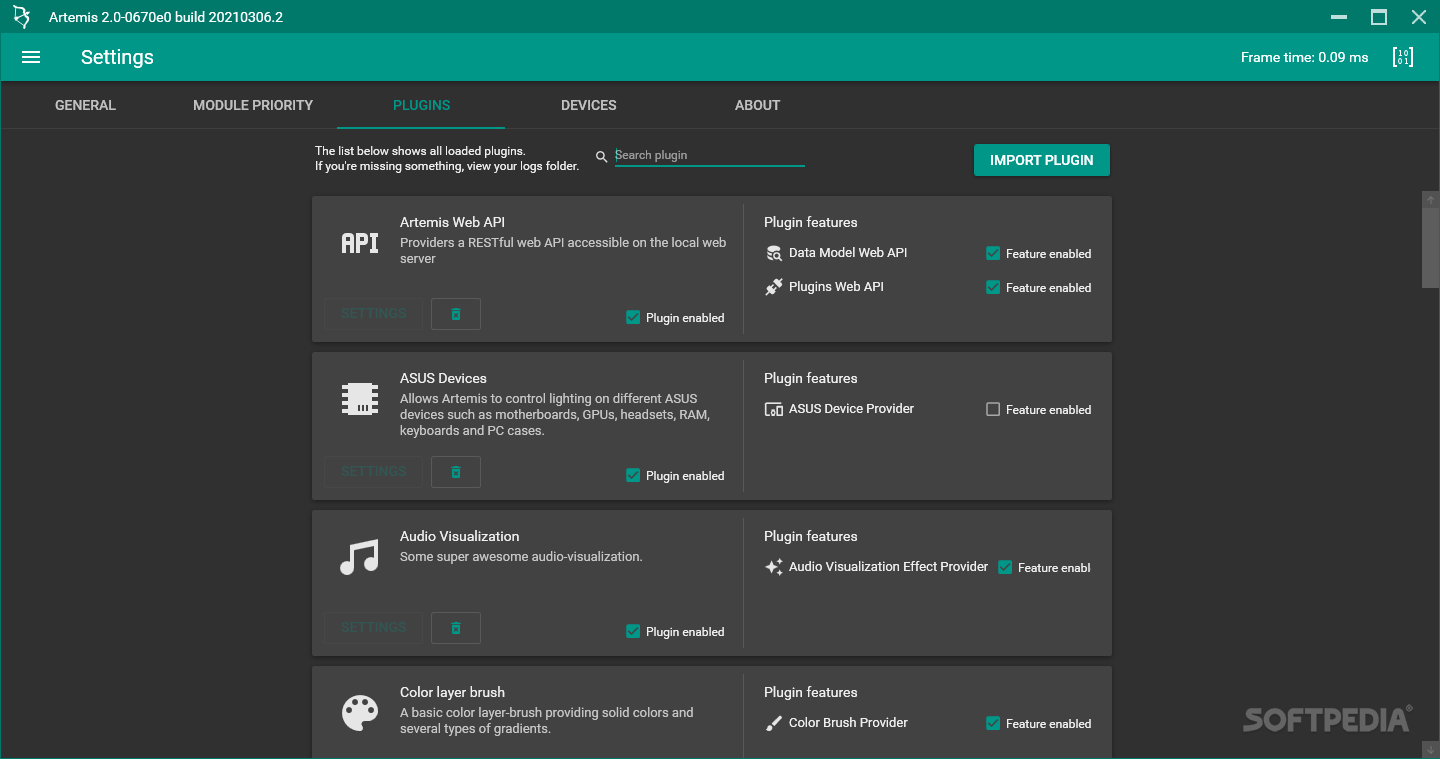Screen dimensions: 1440x759
Task: Select the Plugins tab
Action: pyautogui.click(x=421, y=105)
